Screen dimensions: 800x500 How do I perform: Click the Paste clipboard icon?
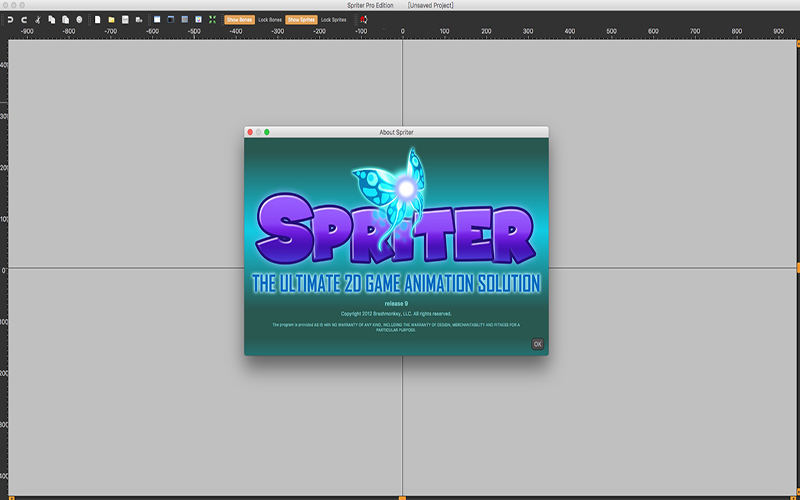(x=65, y=20)
